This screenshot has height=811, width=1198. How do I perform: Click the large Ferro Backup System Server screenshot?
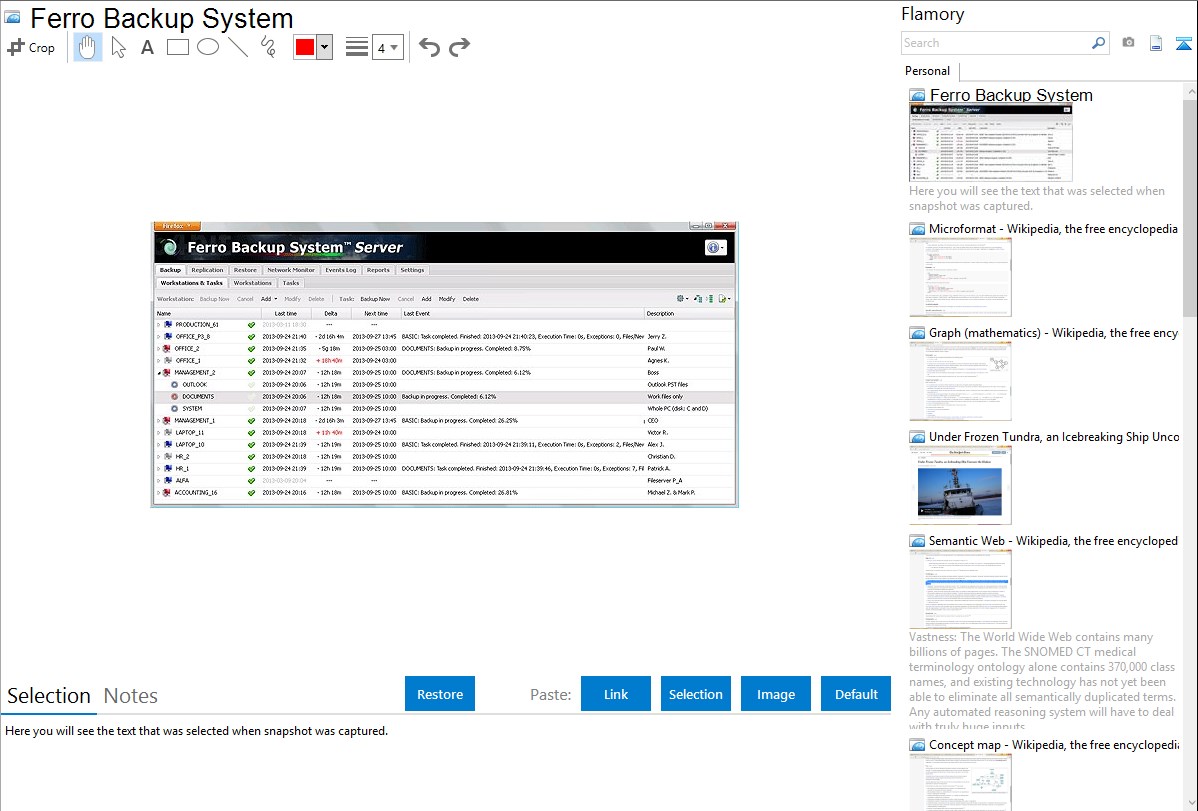pos(445,364)
